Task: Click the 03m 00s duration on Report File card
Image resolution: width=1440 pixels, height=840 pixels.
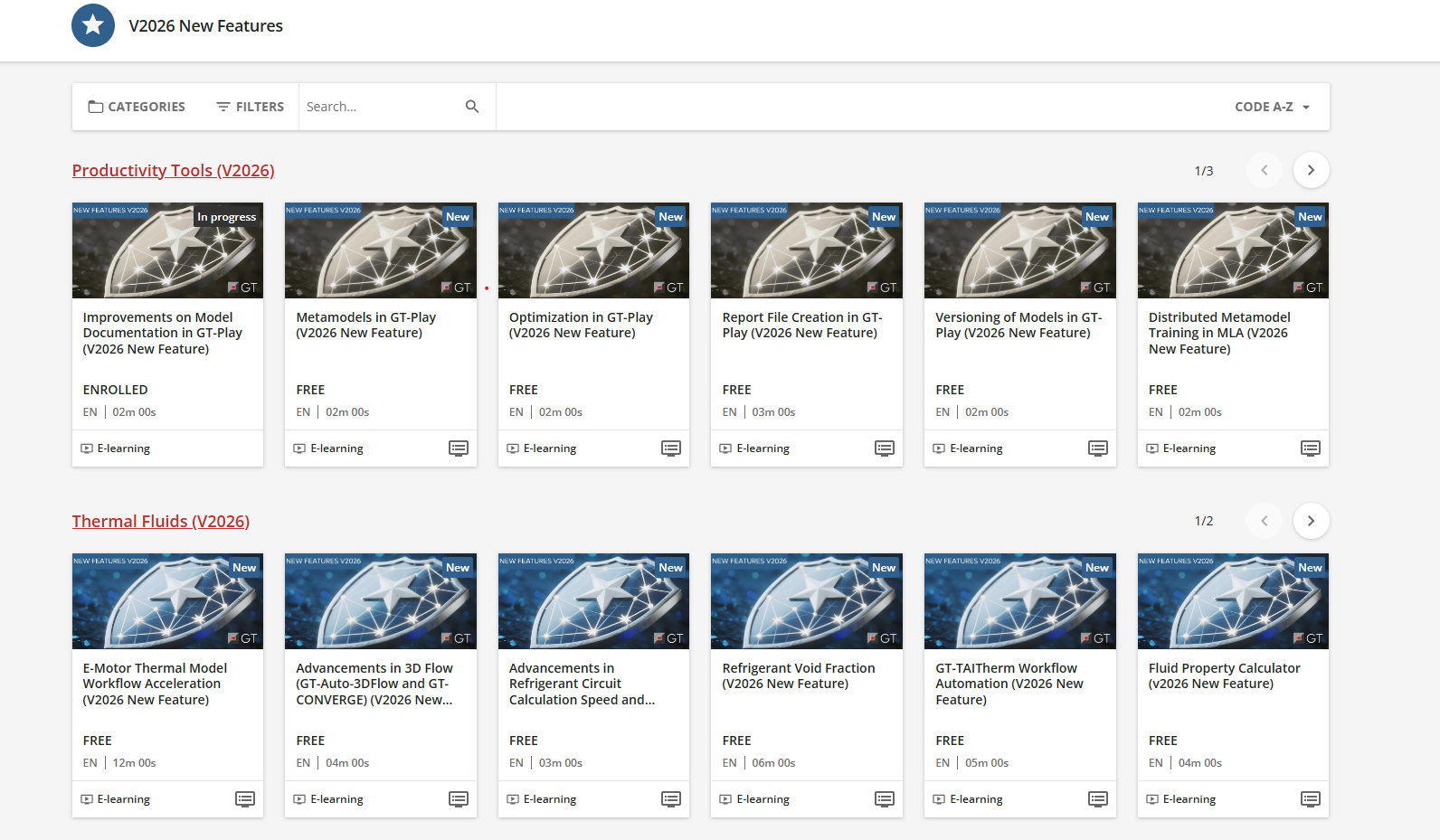Action: 774,412
